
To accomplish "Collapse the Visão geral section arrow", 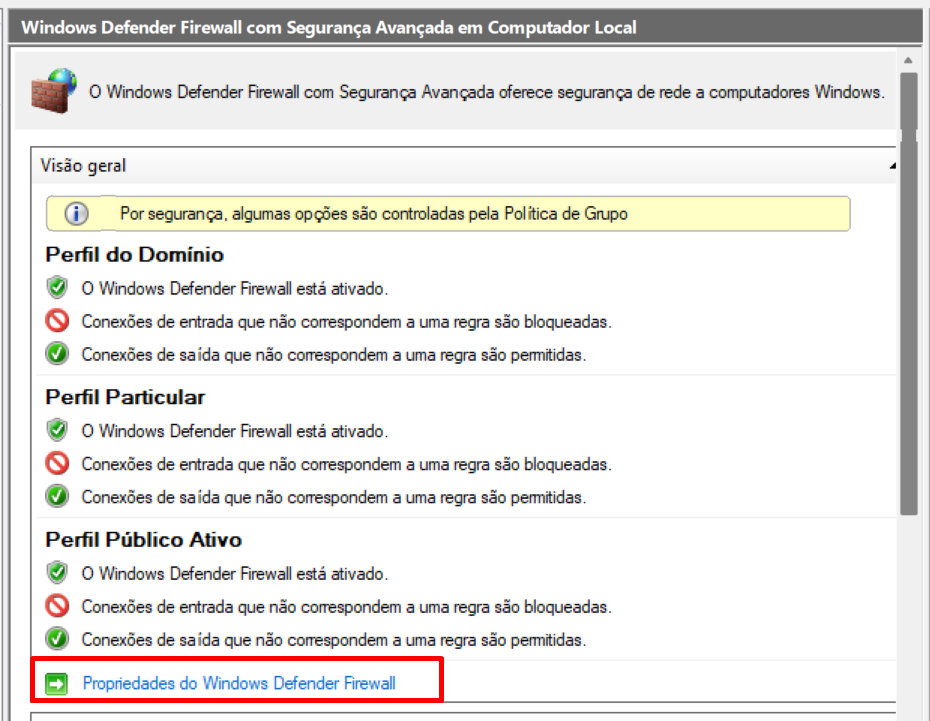I will [x=892, y=166].
